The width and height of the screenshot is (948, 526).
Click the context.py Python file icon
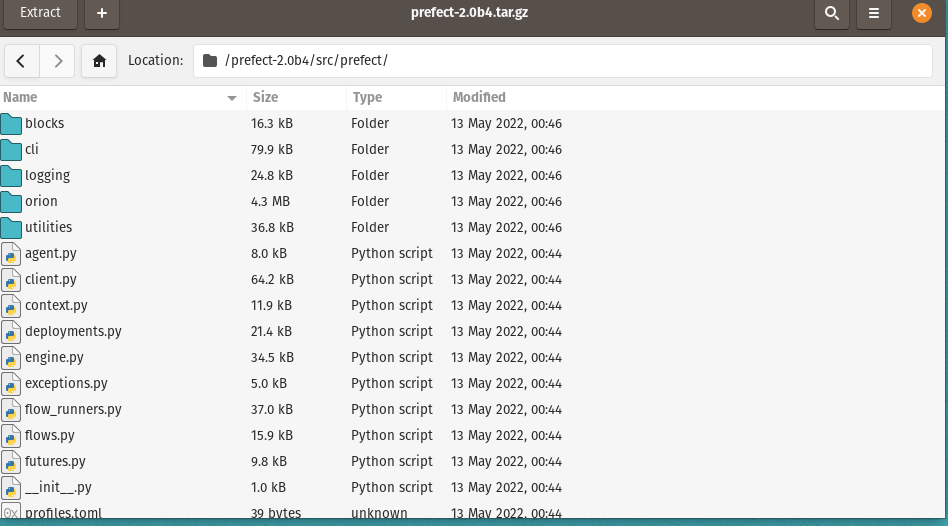pyautogui.click(x=11, y=306)
